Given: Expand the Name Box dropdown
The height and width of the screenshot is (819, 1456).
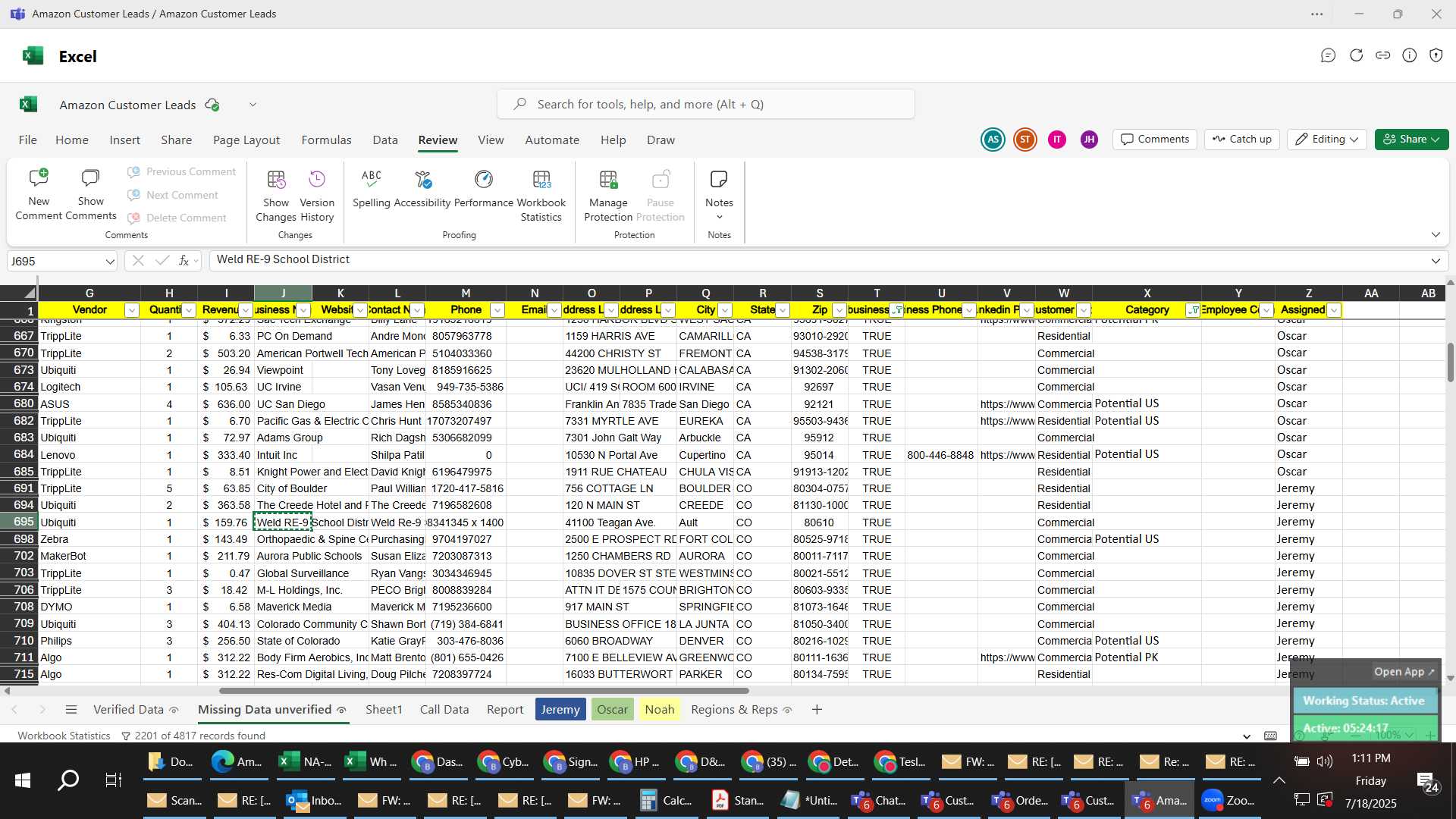Looking at the screenshot, I should 110,262.
